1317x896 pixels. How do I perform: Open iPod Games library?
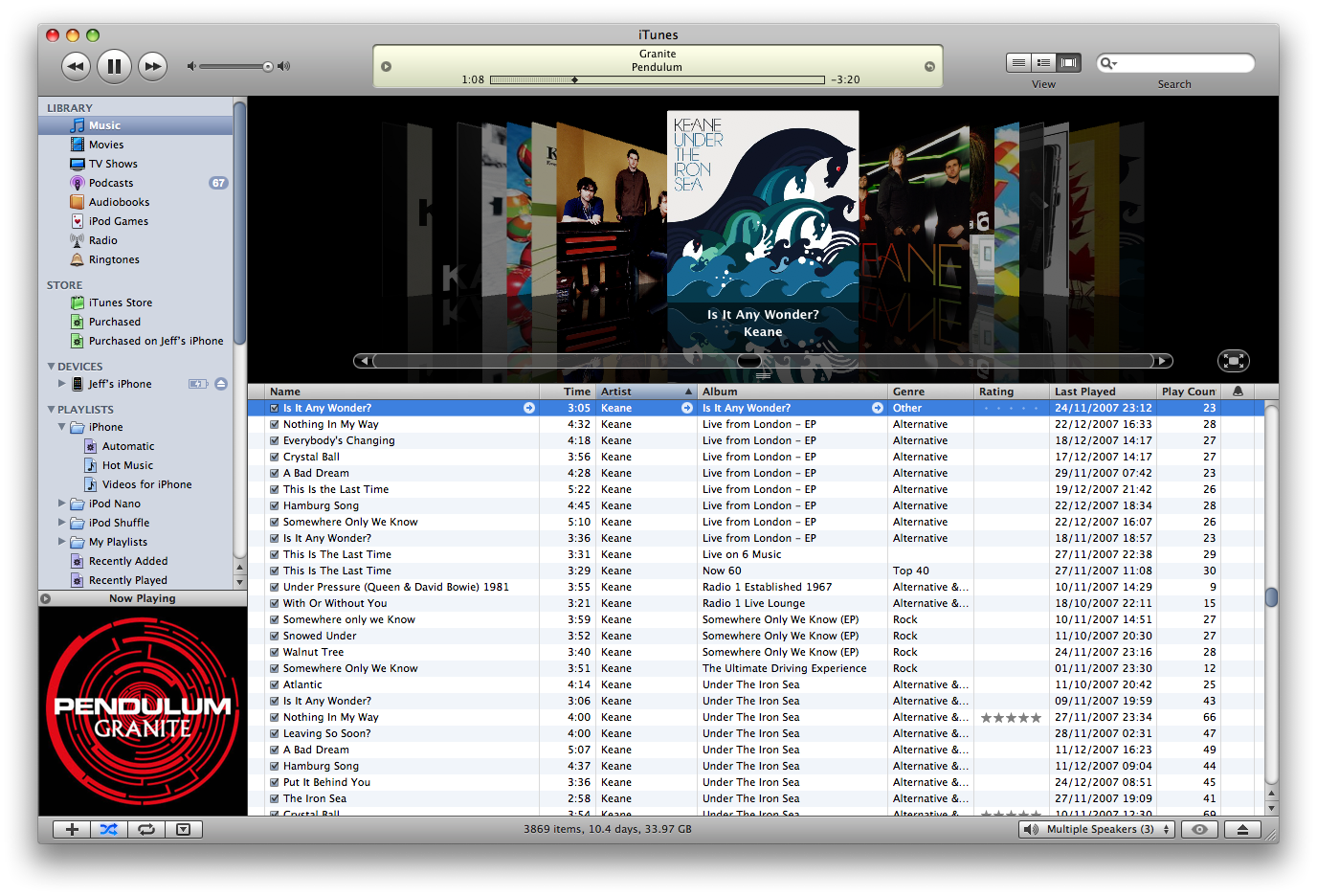point(136,221)
